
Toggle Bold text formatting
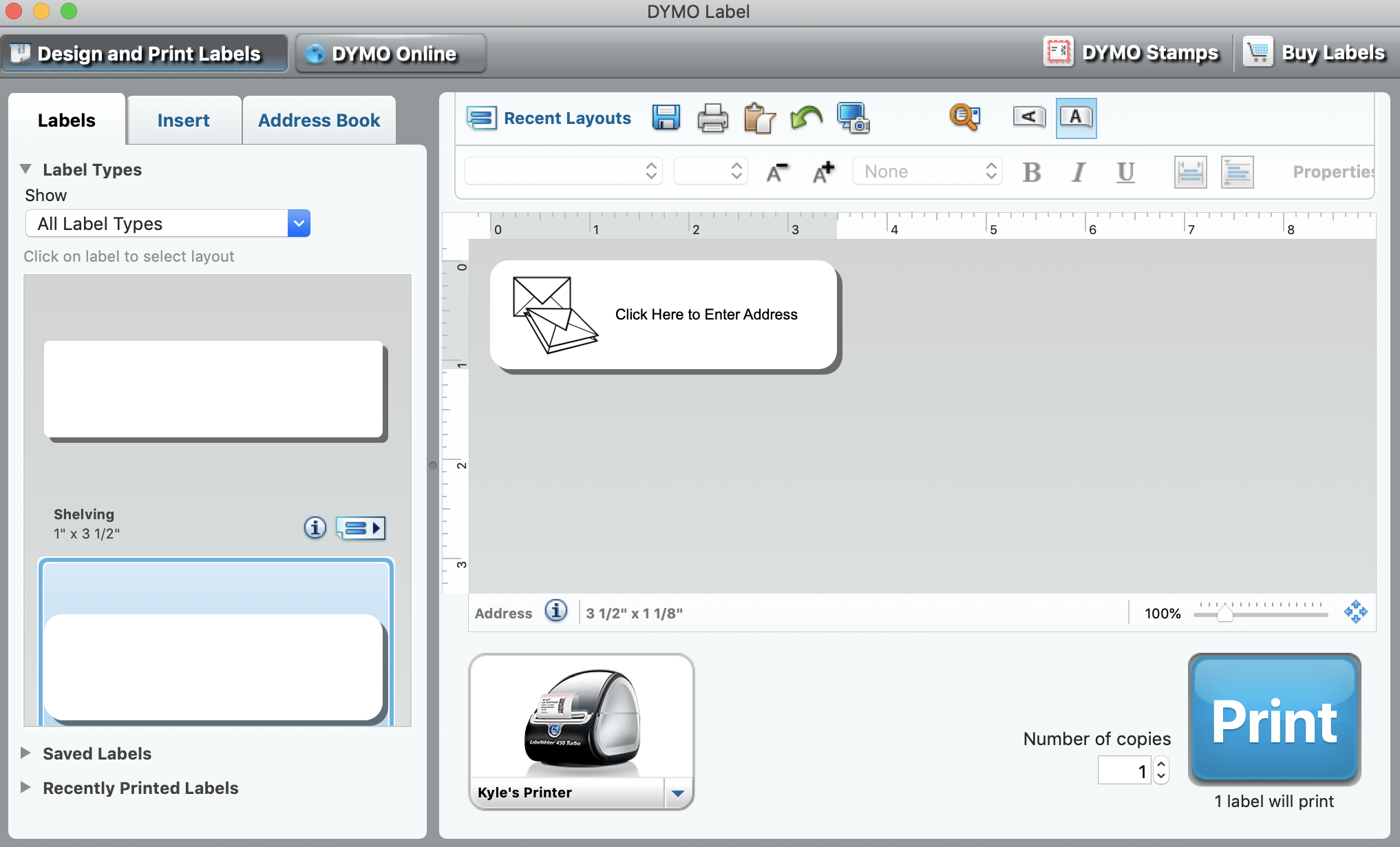coord(1031,171)
